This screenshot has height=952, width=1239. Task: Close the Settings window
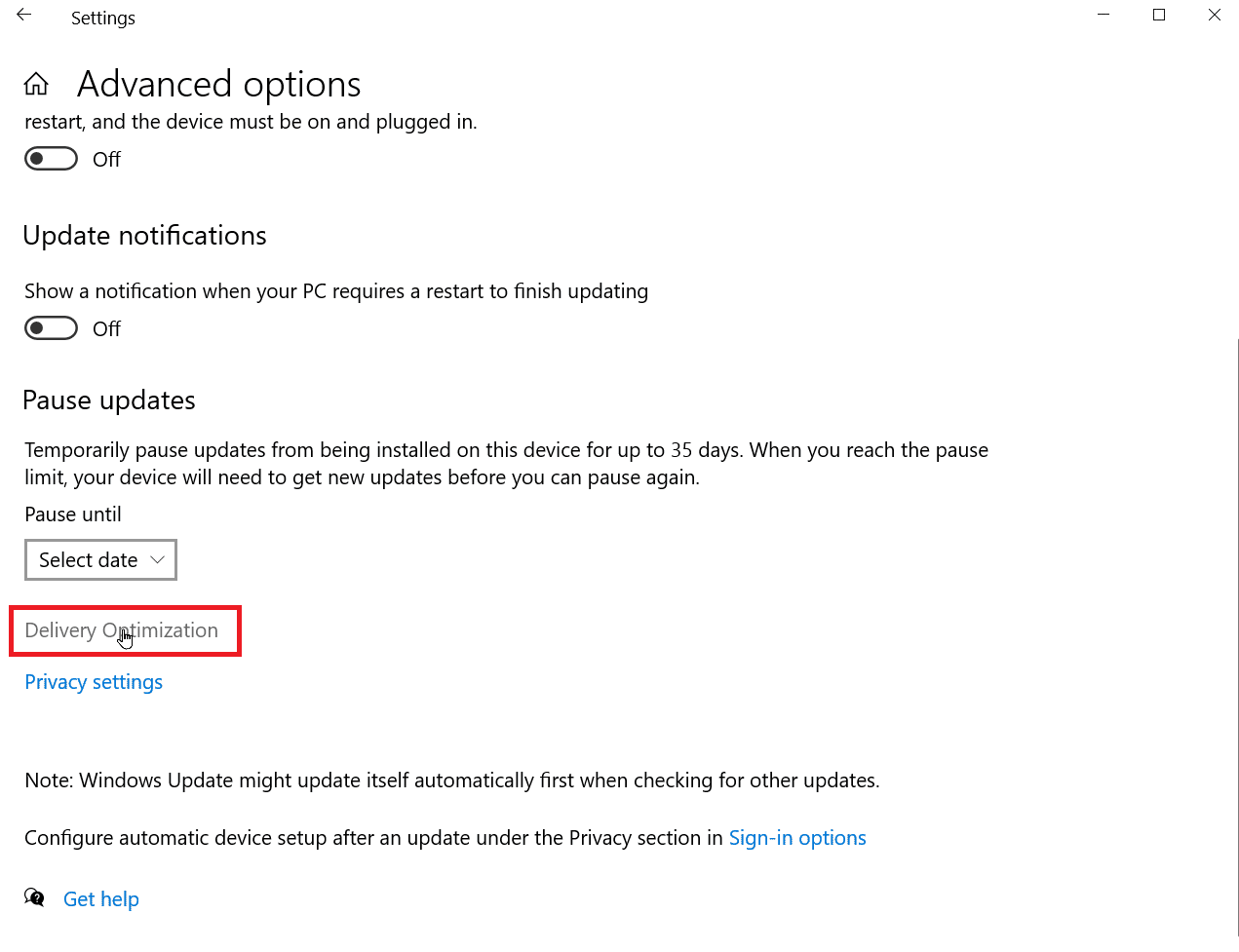[x=1215, y=16]
